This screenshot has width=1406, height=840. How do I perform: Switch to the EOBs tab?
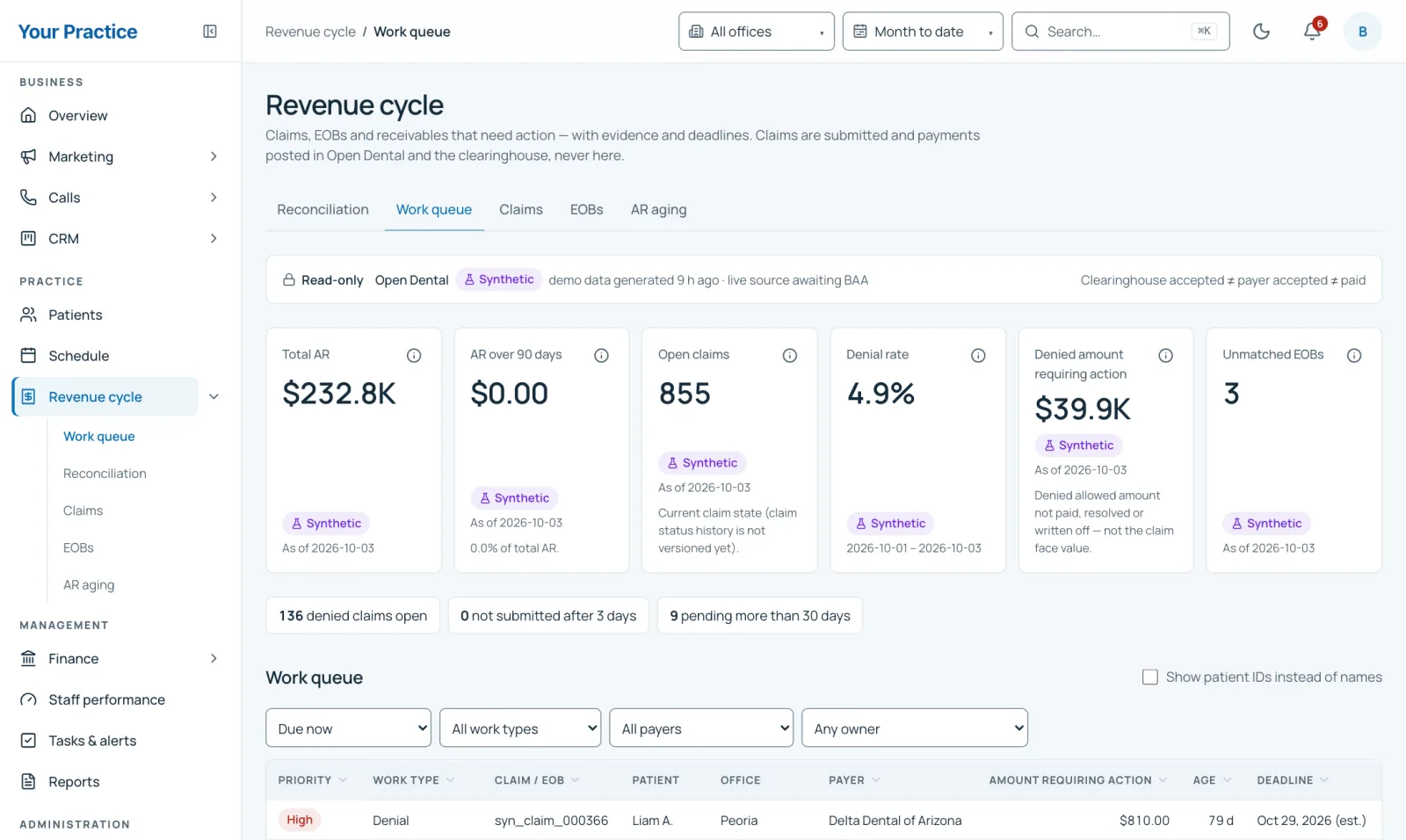click(x=586, y=209)
